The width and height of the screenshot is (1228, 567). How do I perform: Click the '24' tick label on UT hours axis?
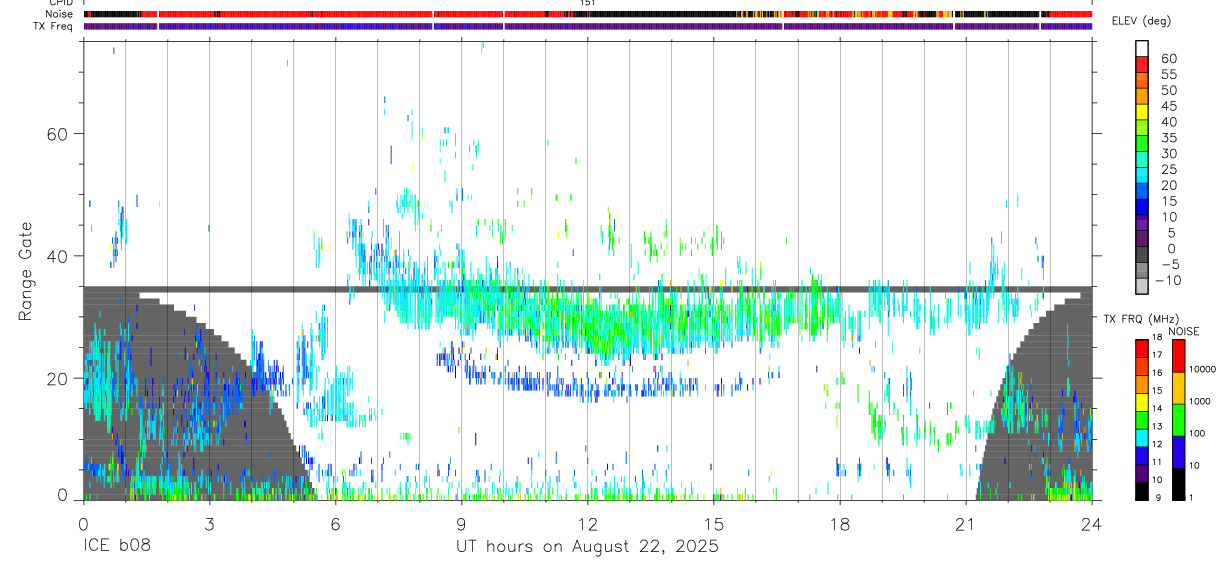1091,524
